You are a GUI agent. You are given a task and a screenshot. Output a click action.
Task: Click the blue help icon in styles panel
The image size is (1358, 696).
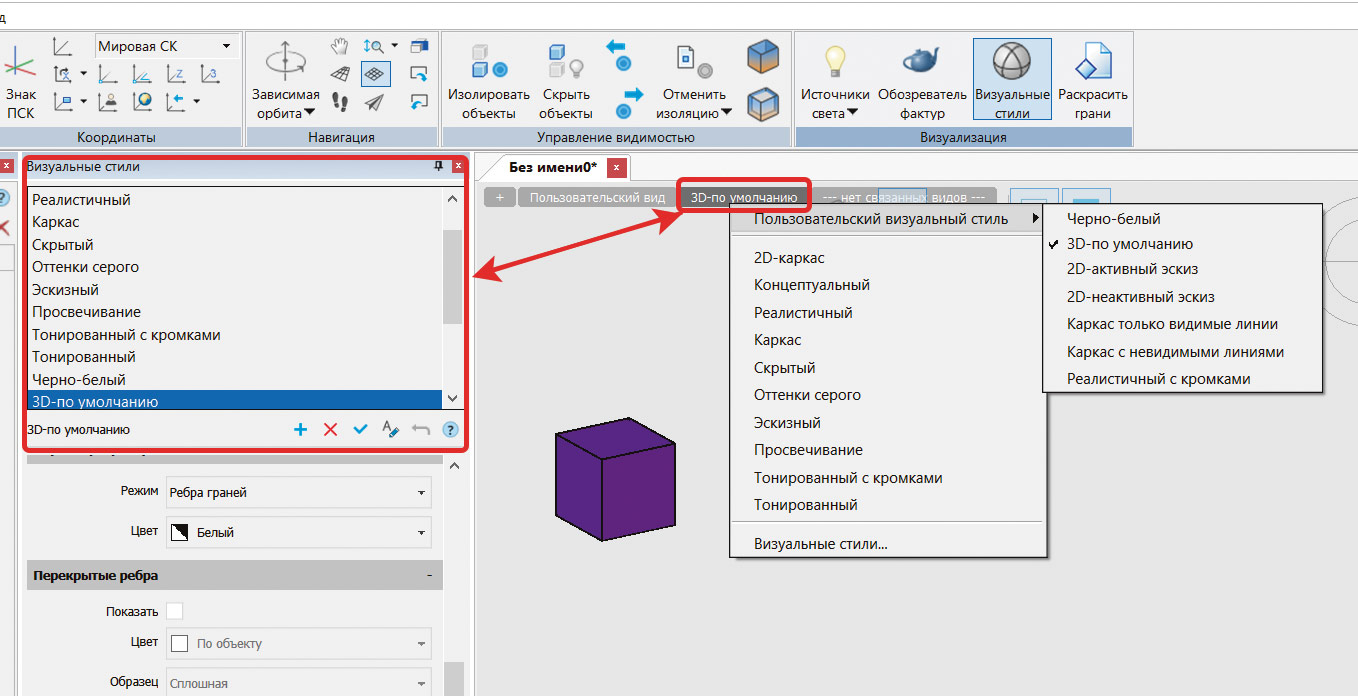point(450,429)
